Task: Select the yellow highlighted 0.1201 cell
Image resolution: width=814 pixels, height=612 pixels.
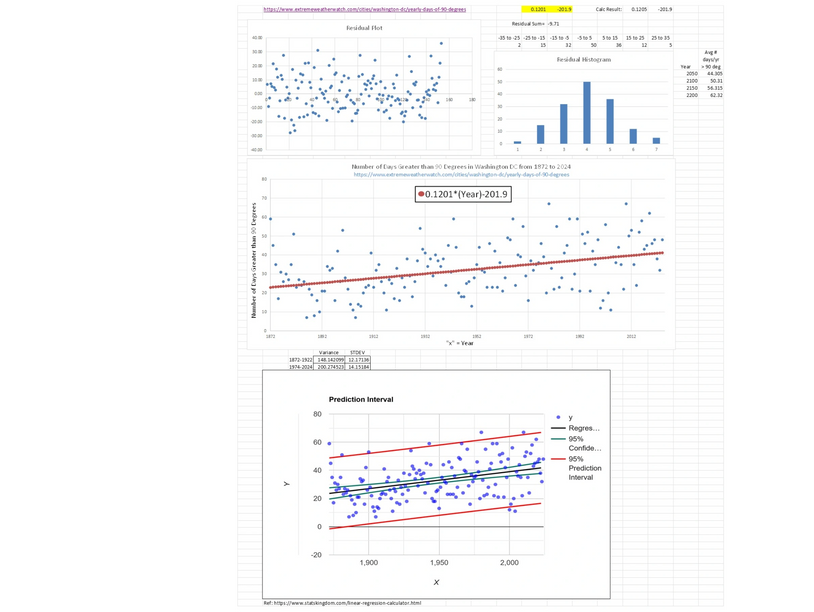Action: pos(538,10)
